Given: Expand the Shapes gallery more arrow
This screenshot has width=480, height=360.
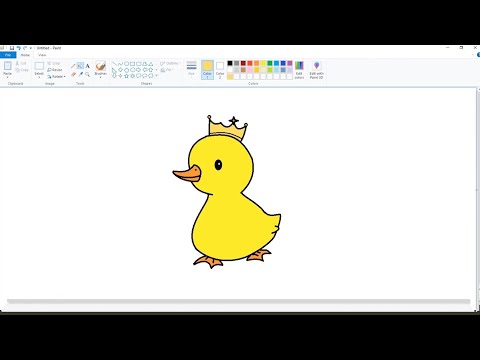Looking at the screenshot, I should tap(156, 76).
